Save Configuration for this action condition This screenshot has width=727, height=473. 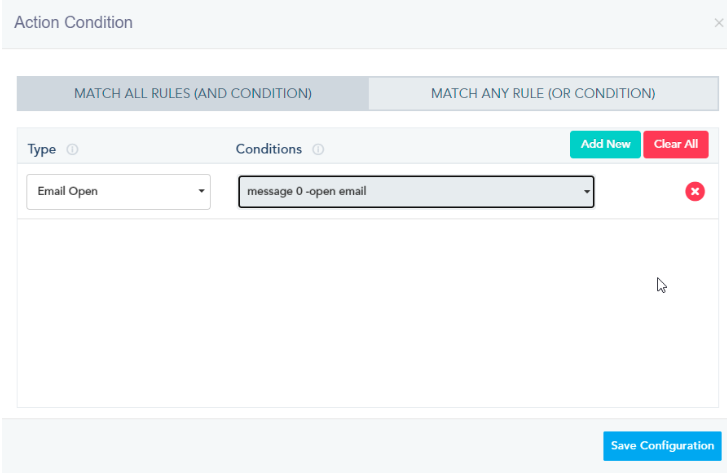click(662, 446)
